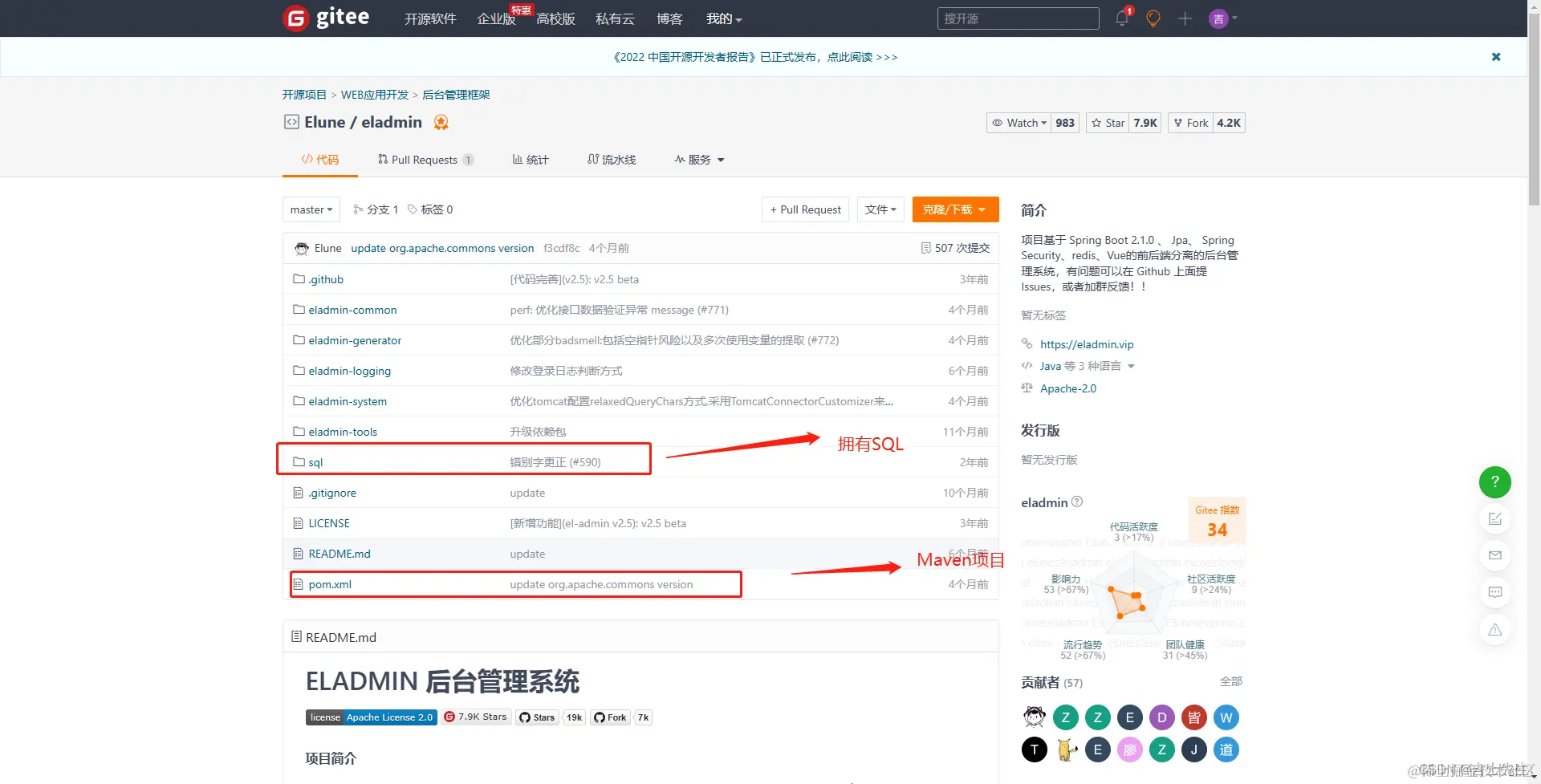Focus the 搜开源 search field
This screenshot has width=1541, height=784.
pos(1018,18)
